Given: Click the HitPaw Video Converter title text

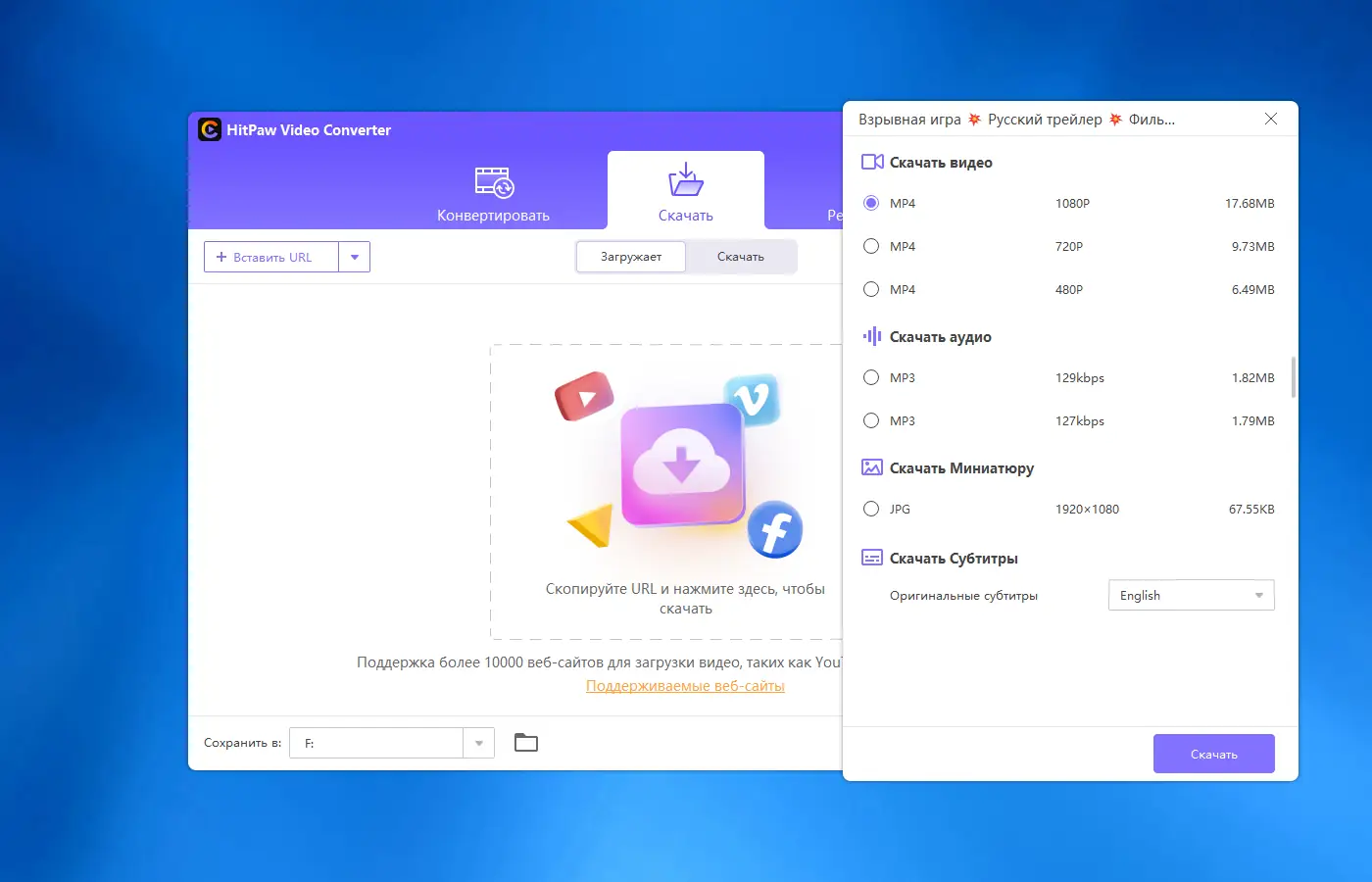Looking at the screenshot, I should (309, 129).
